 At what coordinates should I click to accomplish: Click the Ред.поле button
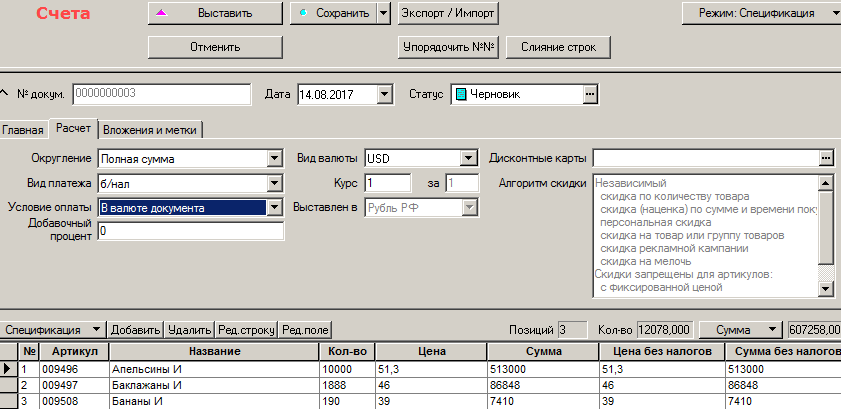(x=305, y=330)
